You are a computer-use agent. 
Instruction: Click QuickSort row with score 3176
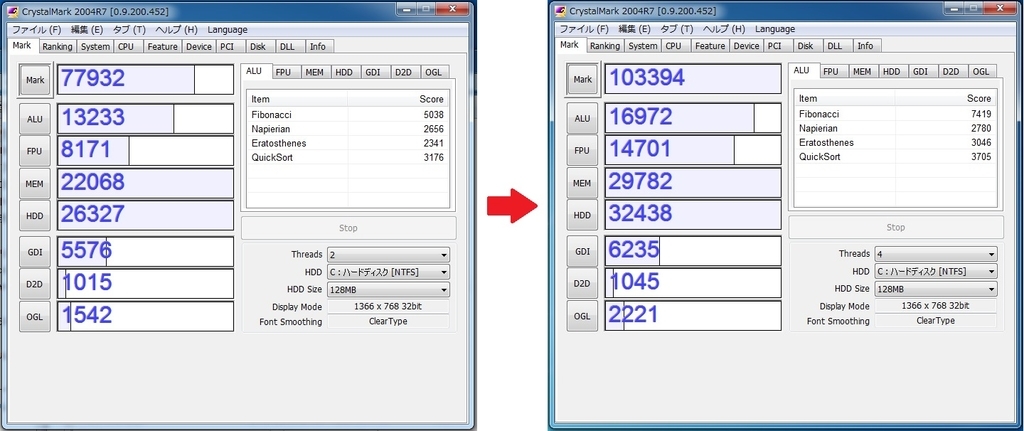[x=347, y=157]
